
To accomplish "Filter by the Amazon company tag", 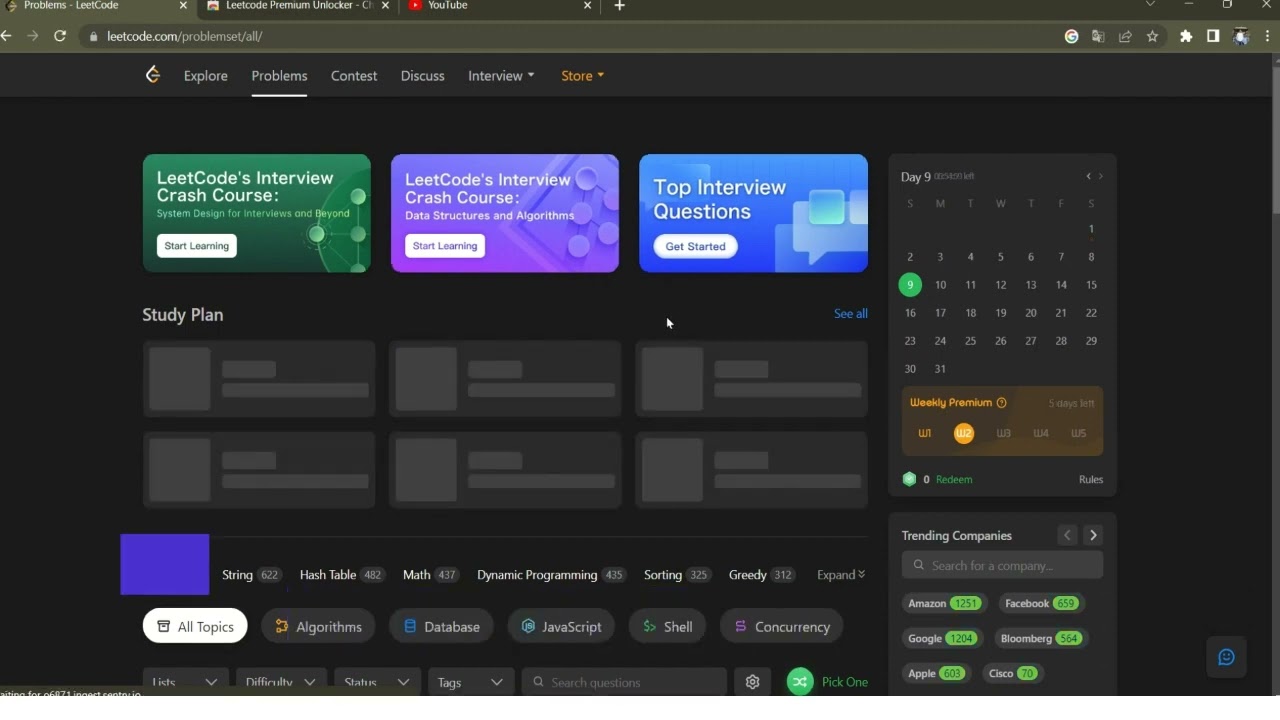I will point(944,603).
